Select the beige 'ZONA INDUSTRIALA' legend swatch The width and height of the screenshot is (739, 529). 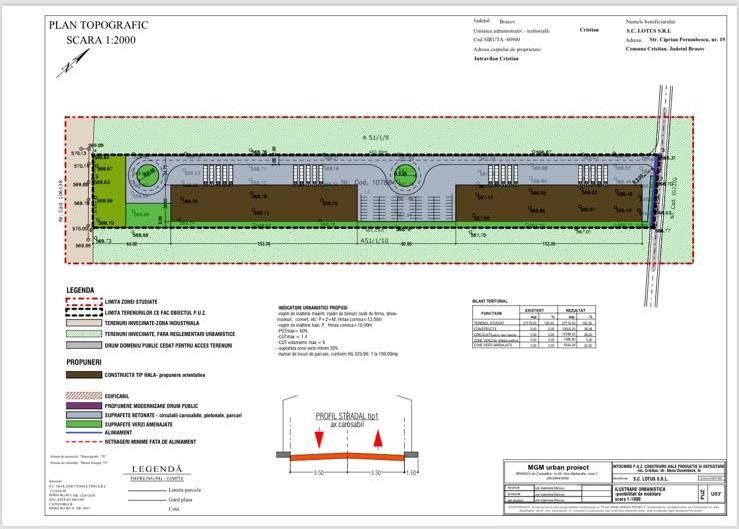coord(84,323)
